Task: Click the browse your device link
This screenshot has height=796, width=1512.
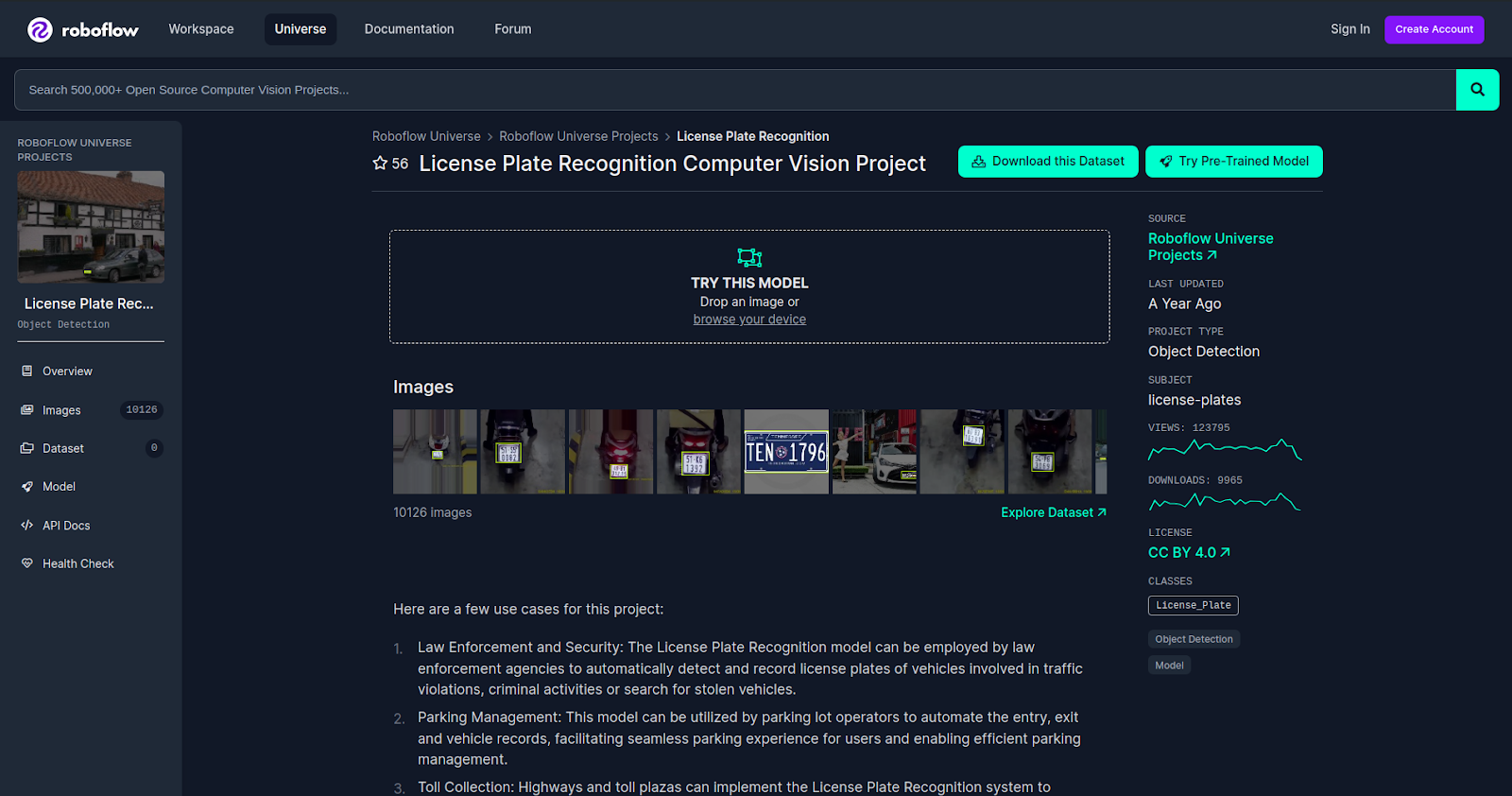Action: pos(749,320)
